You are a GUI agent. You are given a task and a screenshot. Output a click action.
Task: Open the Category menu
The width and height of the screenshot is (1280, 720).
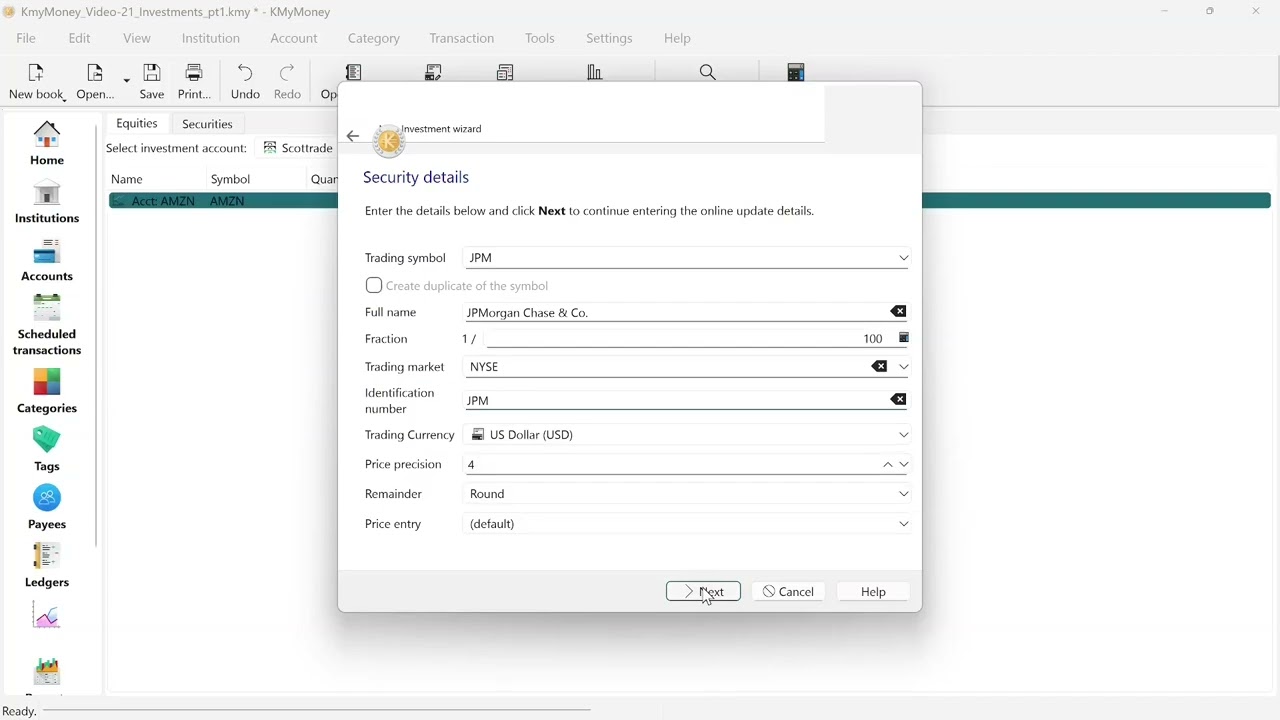[x=374, y=38]
